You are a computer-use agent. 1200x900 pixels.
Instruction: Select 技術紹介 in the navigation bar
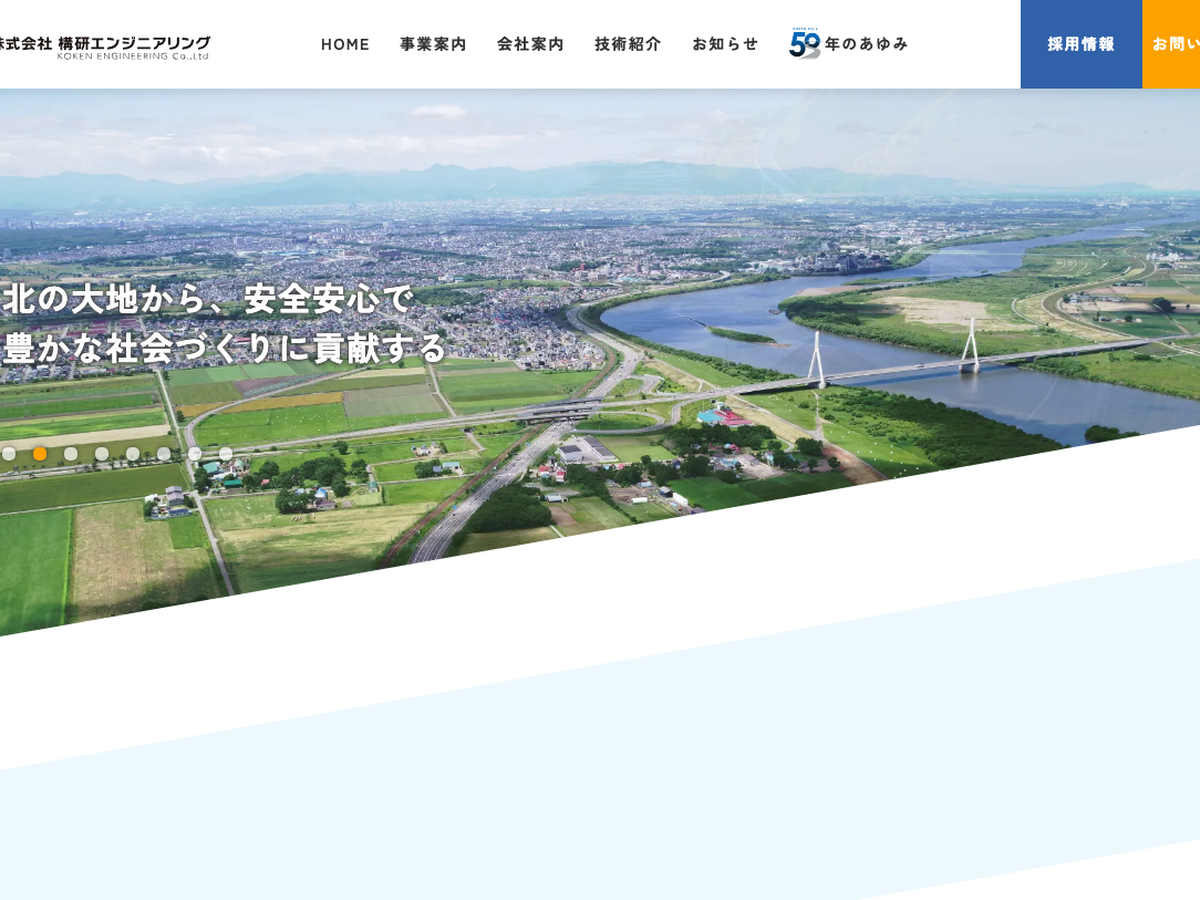(x=628, y=44)
